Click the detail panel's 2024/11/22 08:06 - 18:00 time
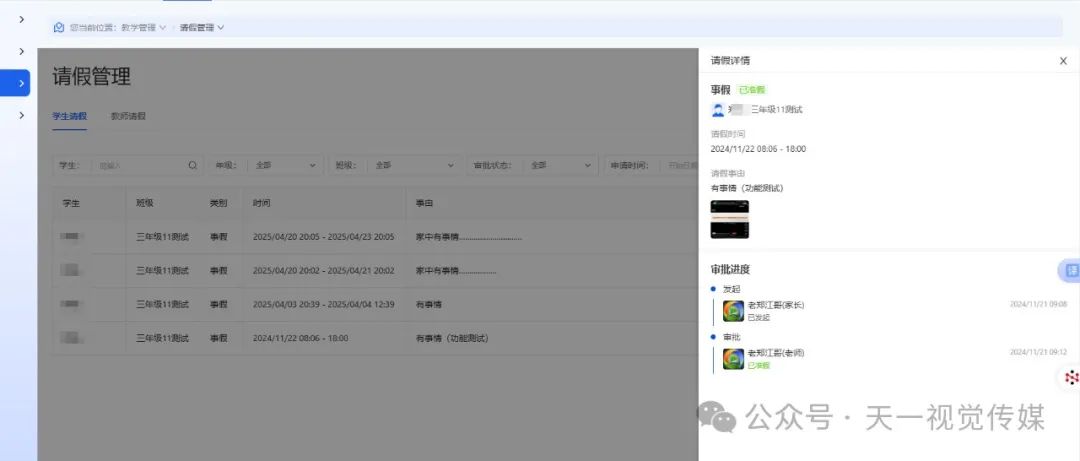 tap(758, 149)
